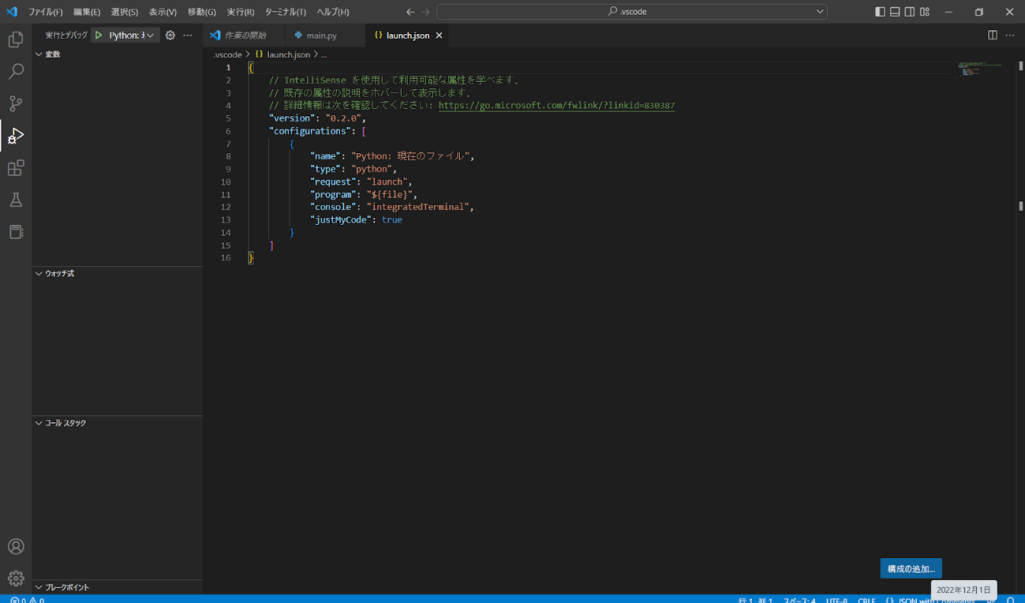Click the notebook-like icon below the flask
This screenshot has width=1025, height=603.
(16, 232)
